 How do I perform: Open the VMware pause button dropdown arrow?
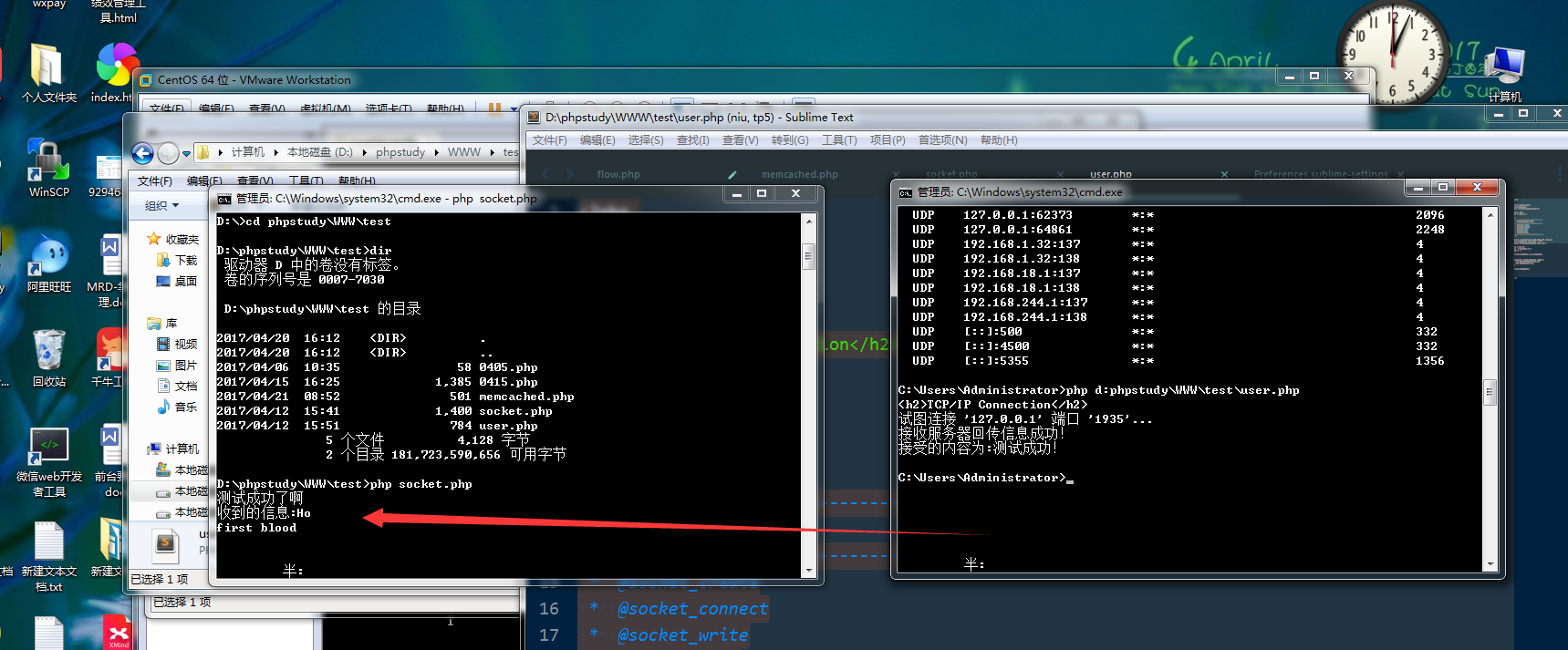(514, 108)
